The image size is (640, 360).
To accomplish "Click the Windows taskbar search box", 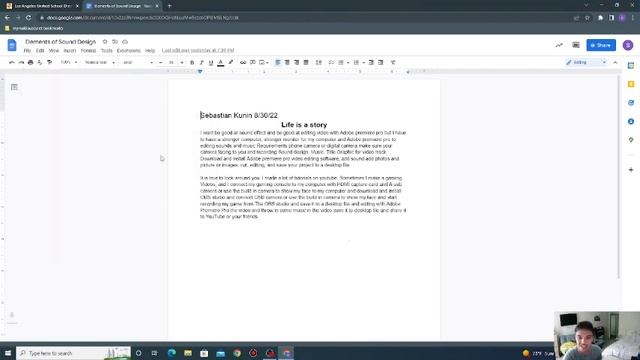I will [73, 353].
